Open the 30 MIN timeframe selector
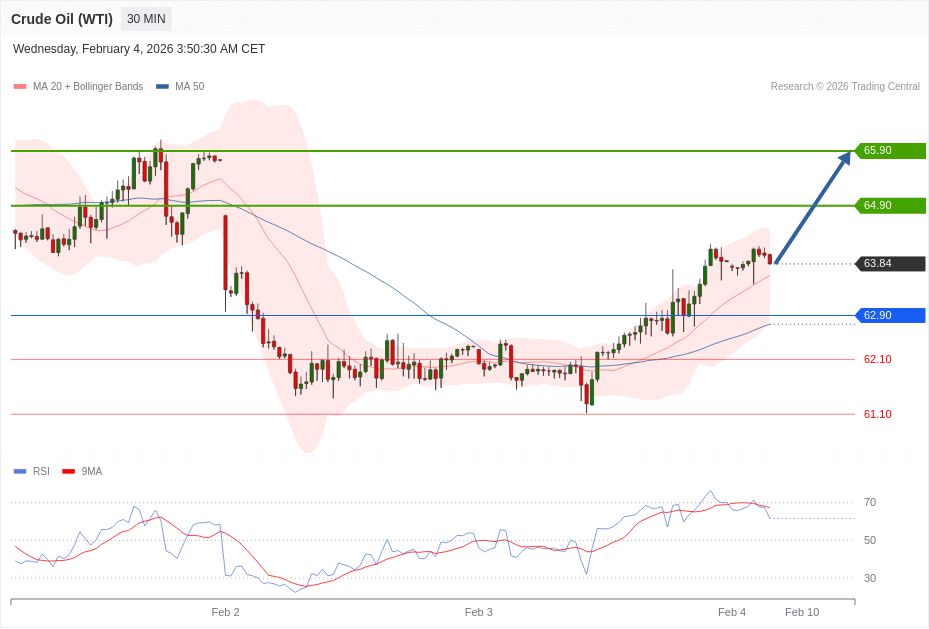Viewport: 929px width, 629px height. [145, 18]
